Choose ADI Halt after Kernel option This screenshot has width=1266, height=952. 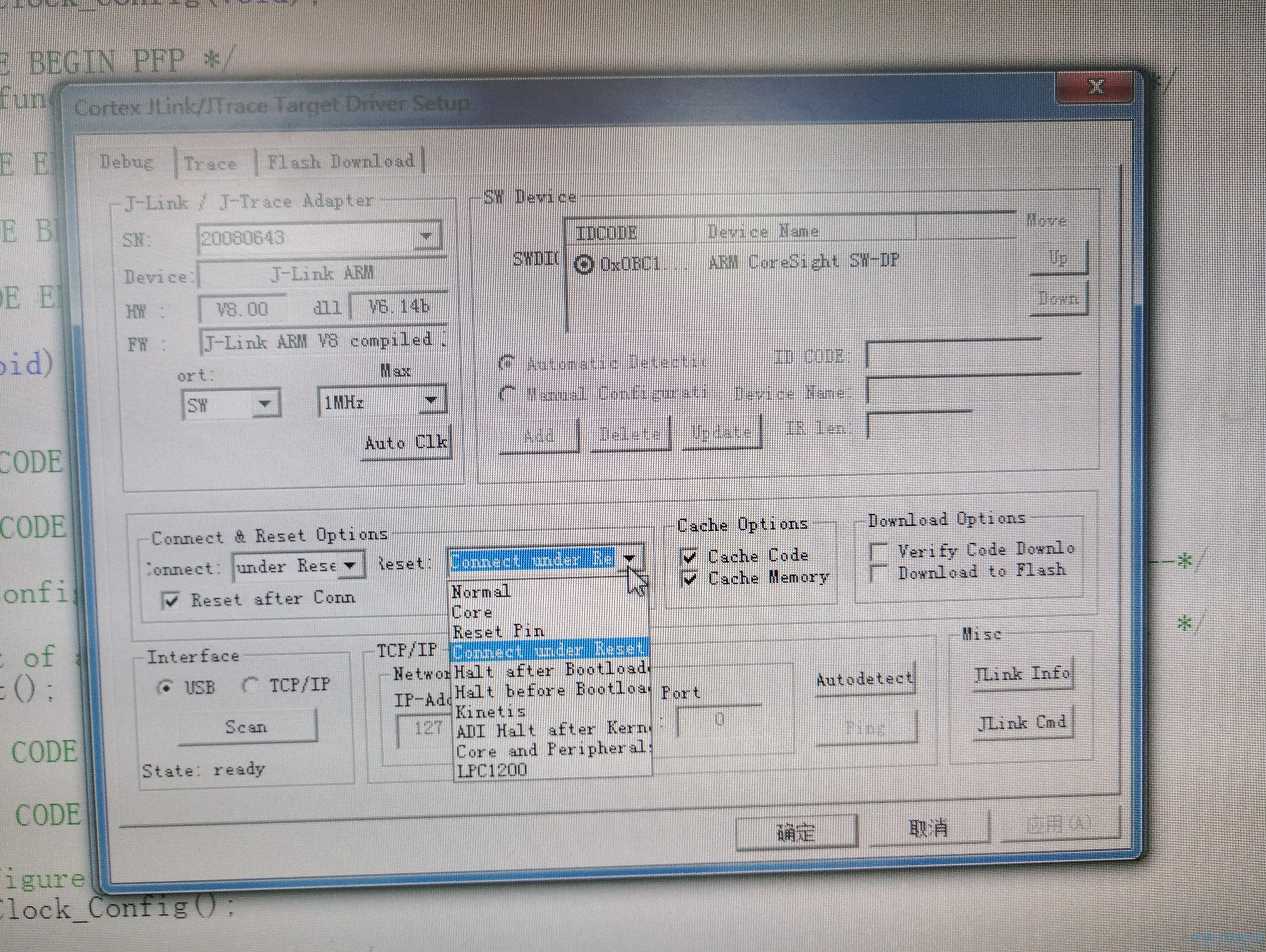click(x=552, y=730)
